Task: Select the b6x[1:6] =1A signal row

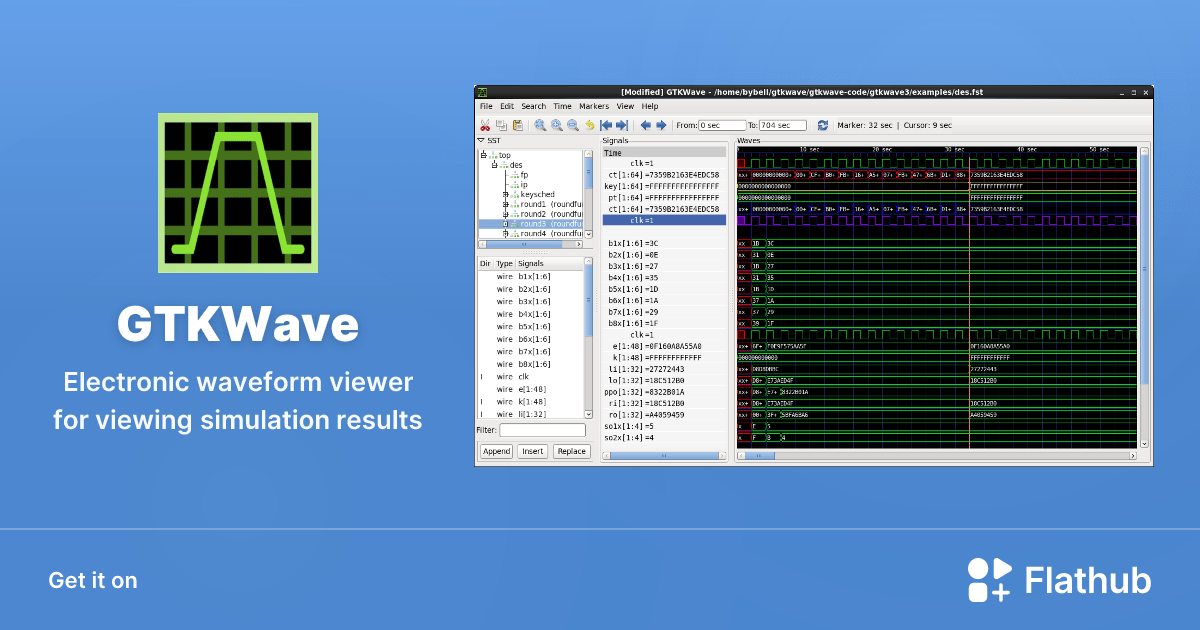Action: [664, 300]
